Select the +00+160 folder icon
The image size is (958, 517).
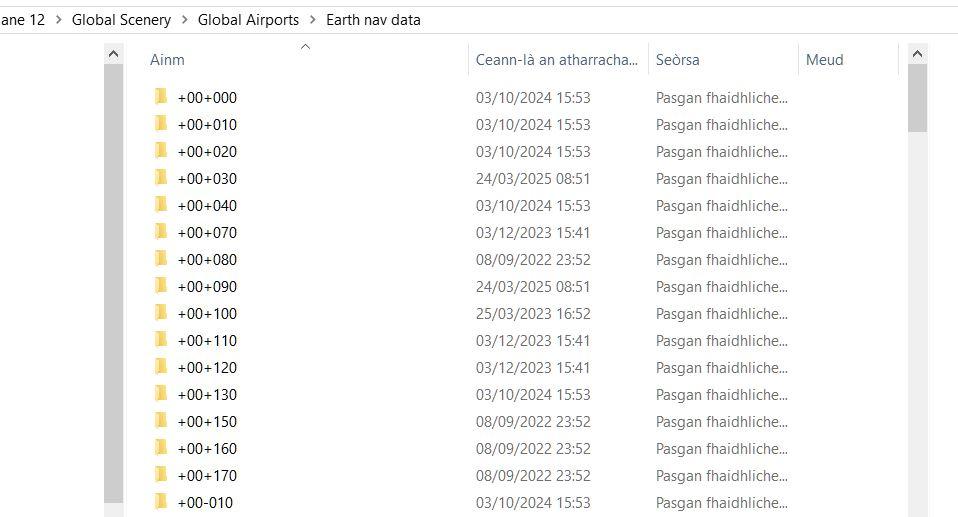coord(160,448)
